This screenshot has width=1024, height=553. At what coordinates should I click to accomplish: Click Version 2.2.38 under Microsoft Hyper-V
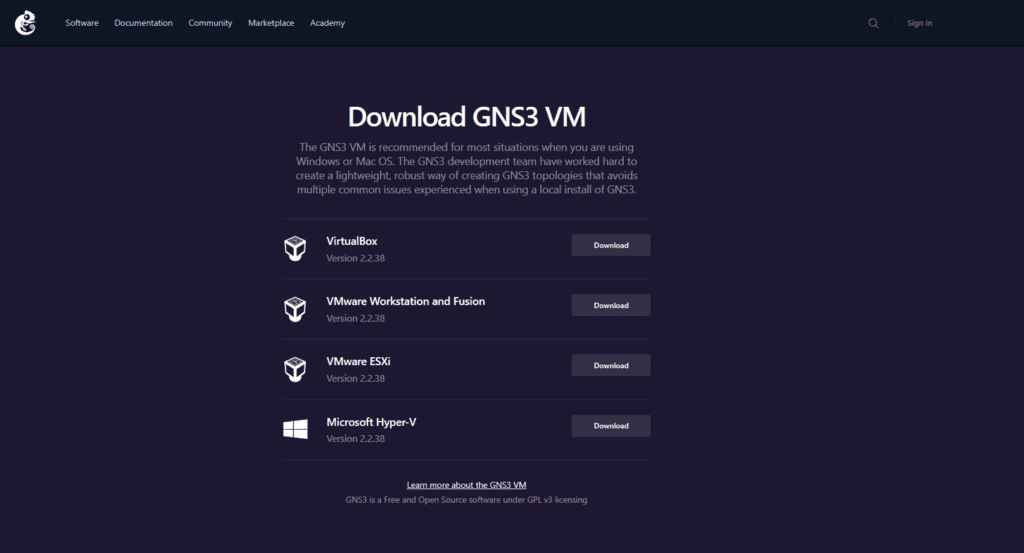click(356, 439)
